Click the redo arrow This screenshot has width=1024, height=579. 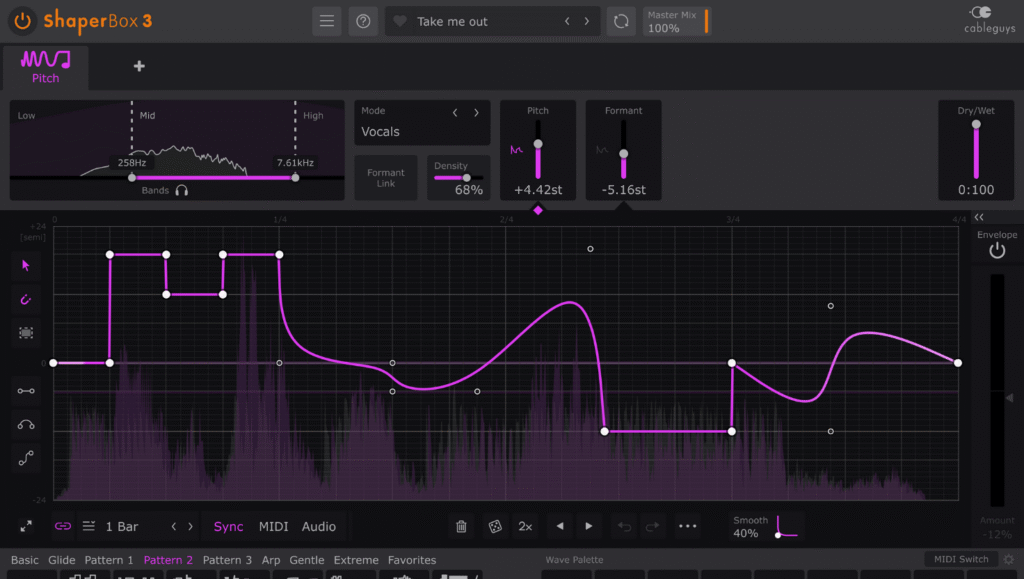(x=652, y=527)
